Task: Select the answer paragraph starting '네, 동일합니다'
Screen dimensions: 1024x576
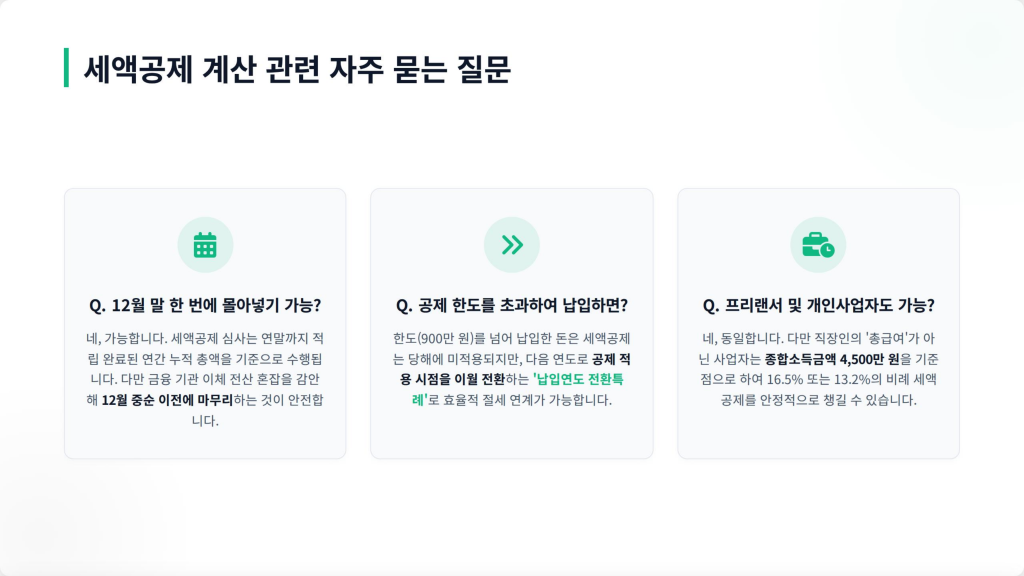Action: coord(818,369)
